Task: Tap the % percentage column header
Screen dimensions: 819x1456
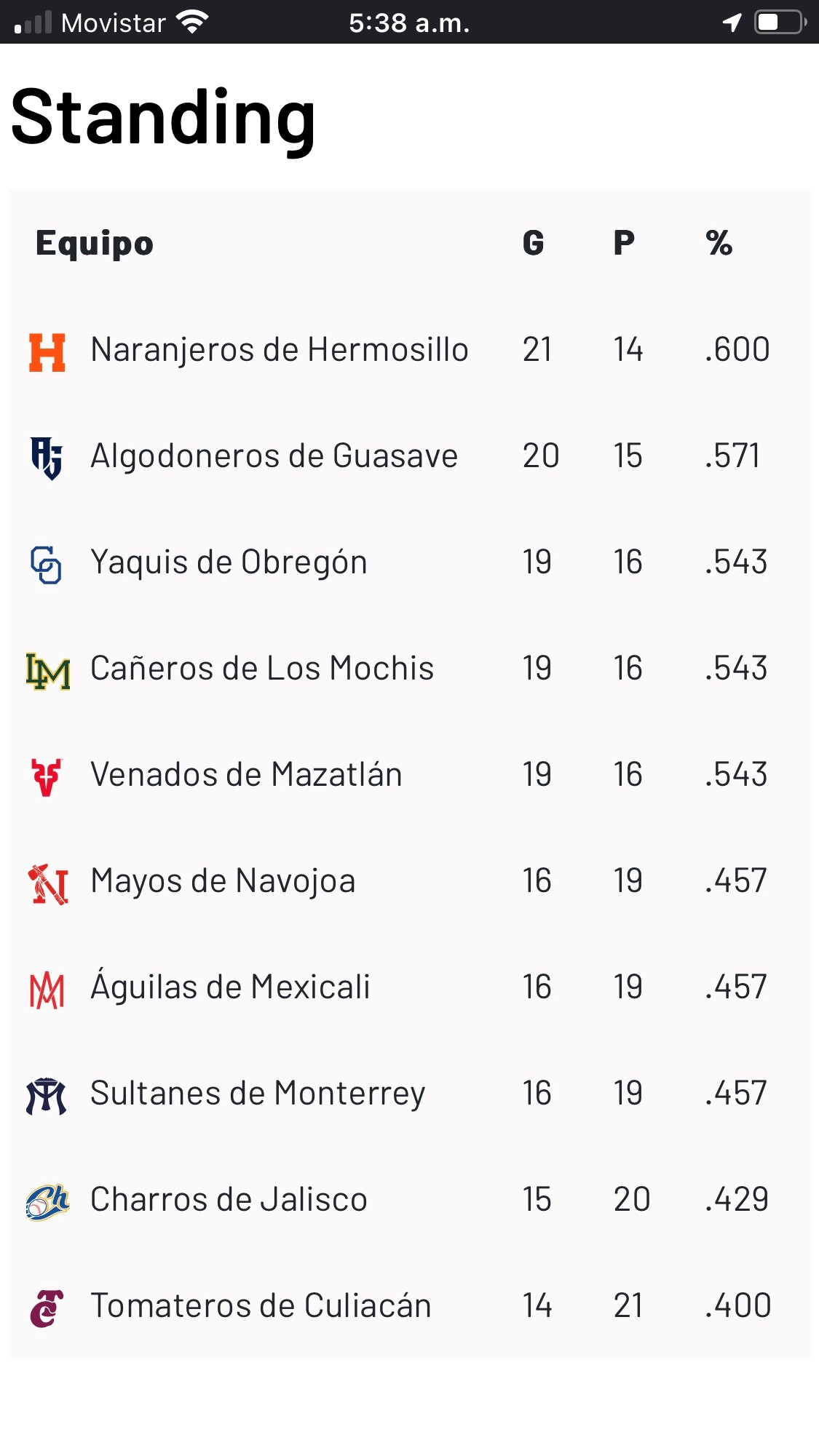Action: click(x=719, y=243)
